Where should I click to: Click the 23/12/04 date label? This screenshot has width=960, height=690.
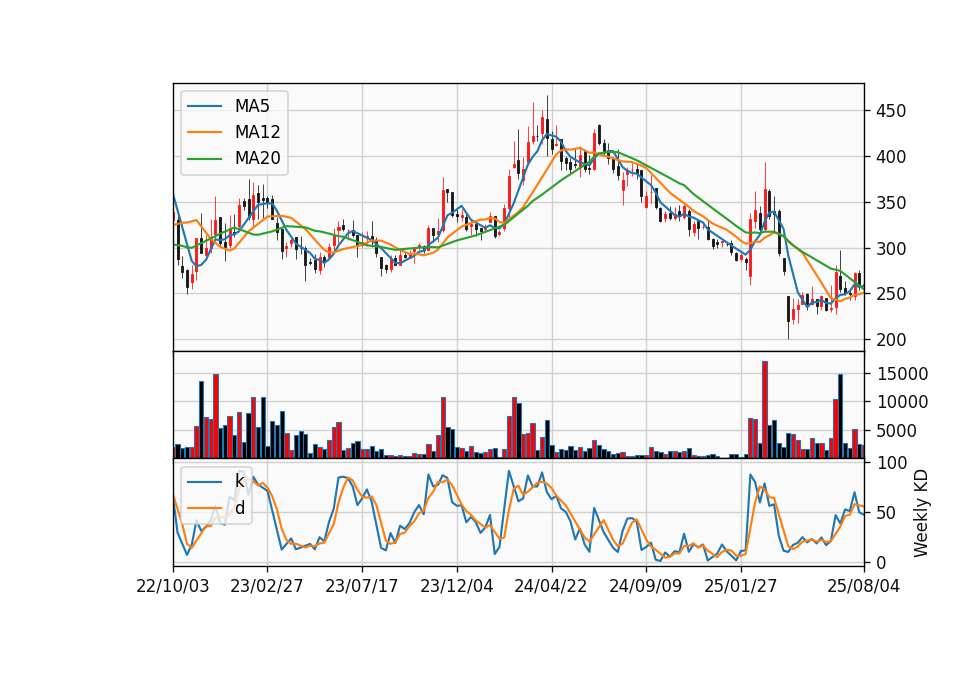[457, 586]
